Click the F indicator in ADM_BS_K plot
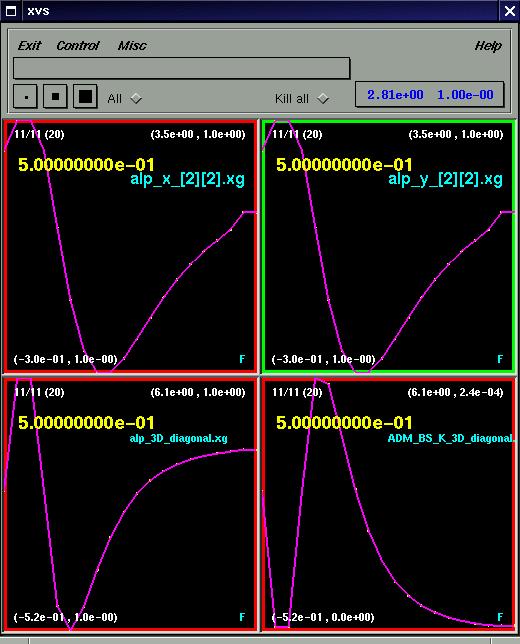 pos(500,617)
